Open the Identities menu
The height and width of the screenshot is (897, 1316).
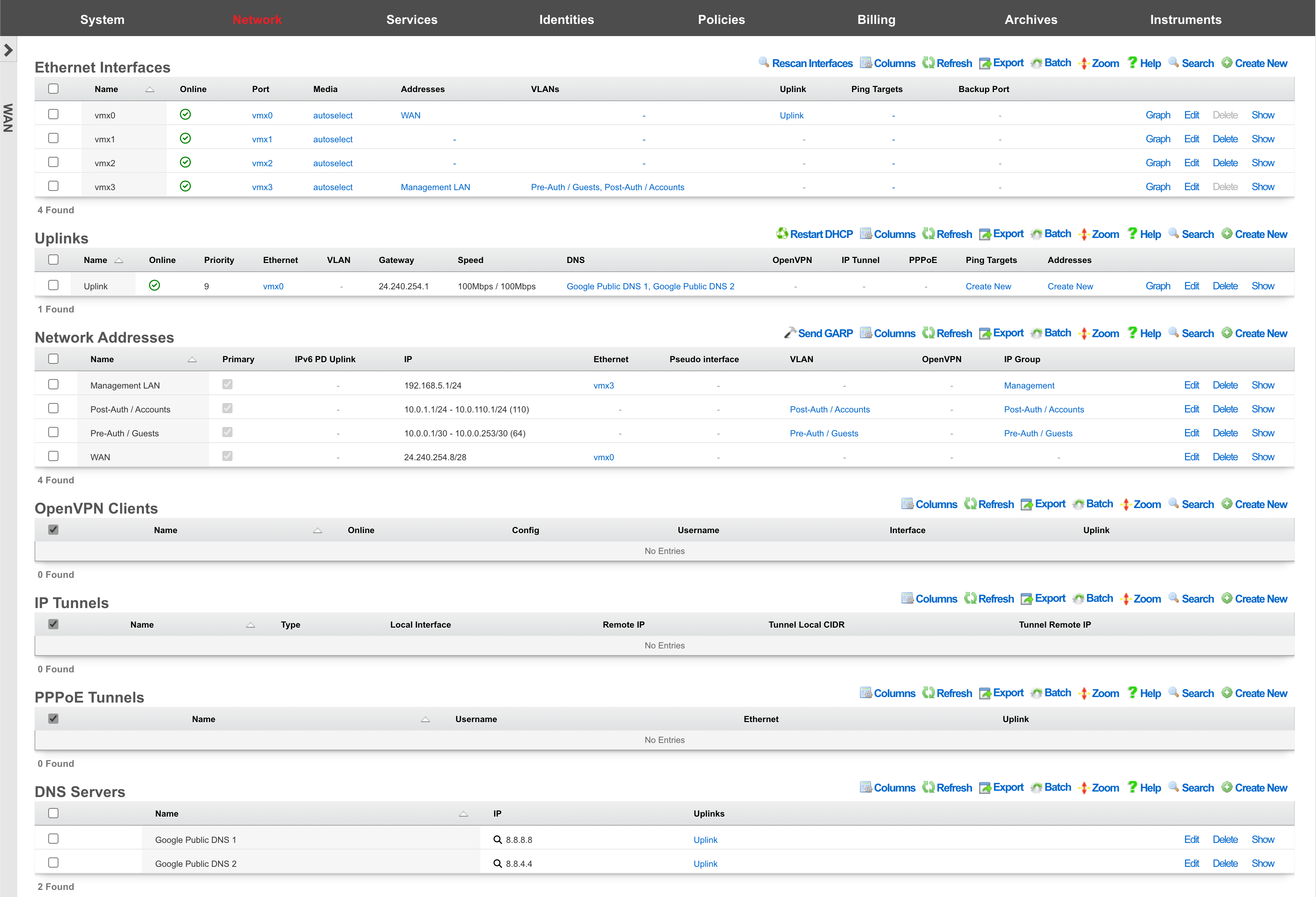click(566, 19)
